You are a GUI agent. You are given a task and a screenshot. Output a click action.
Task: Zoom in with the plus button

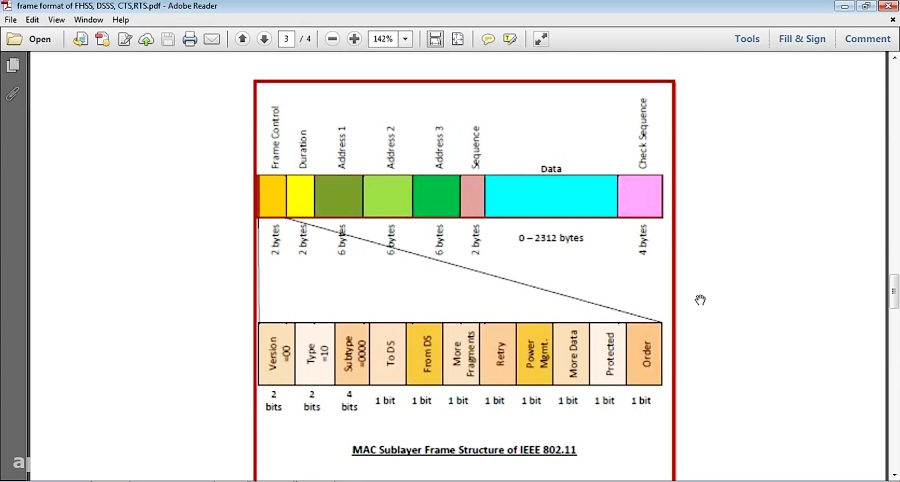pos(355,39)
